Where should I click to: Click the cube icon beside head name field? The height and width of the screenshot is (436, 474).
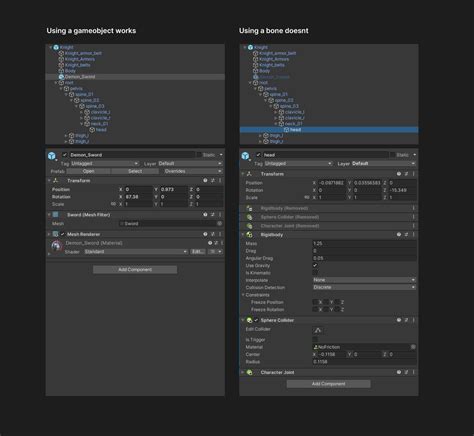245,156
